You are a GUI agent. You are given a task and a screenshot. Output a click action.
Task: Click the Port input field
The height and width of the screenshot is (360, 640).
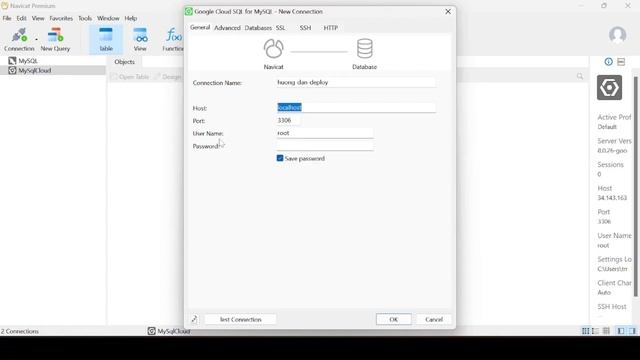click(288, 120)
